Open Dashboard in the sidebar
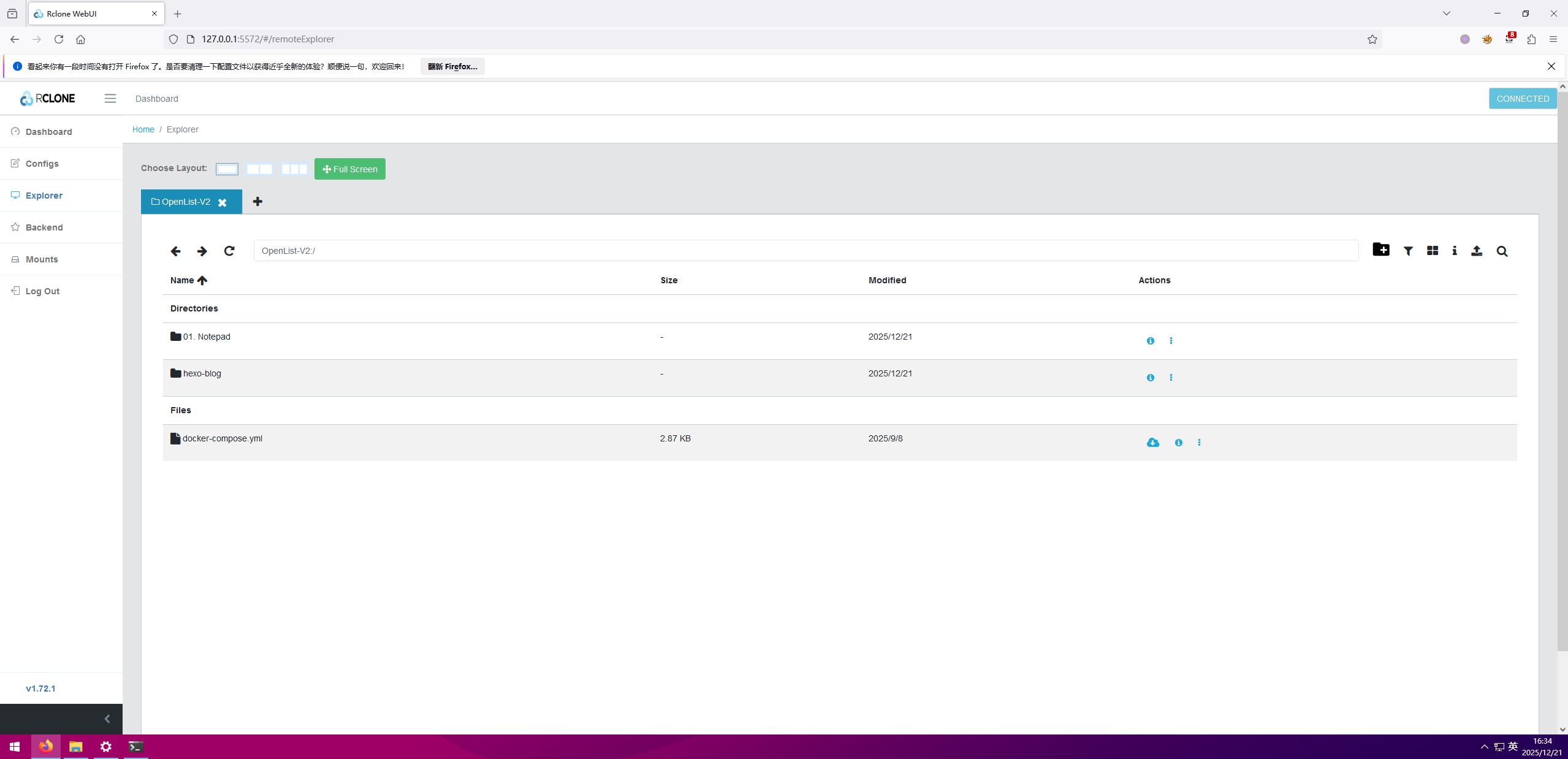Viewport: 1568px width, 759px height. click(x=61, y=132)
